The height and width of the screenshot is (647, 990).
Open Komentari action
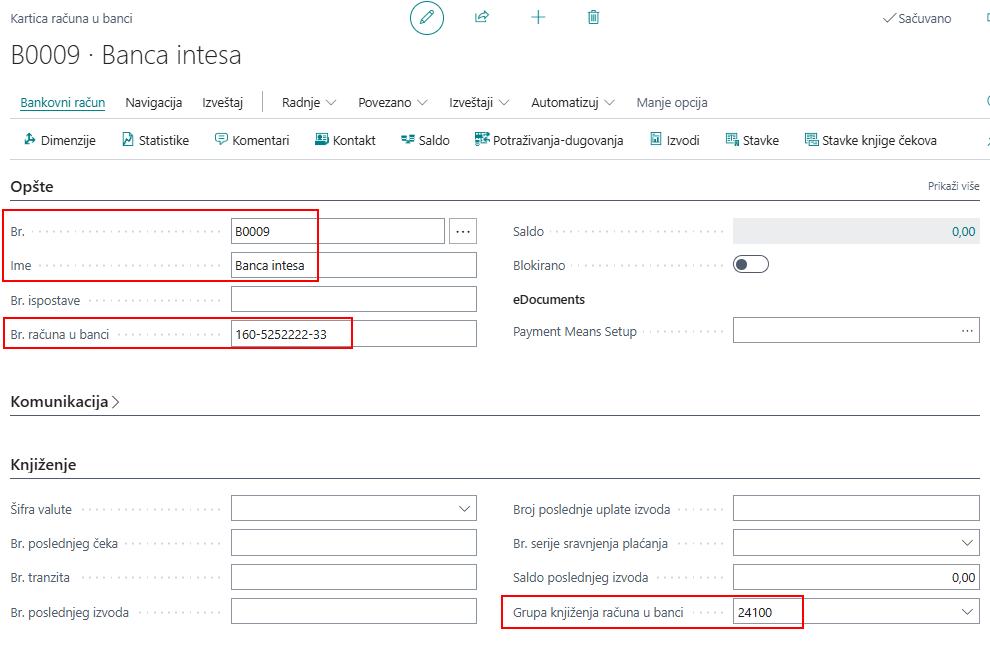[x=252, y=140]
